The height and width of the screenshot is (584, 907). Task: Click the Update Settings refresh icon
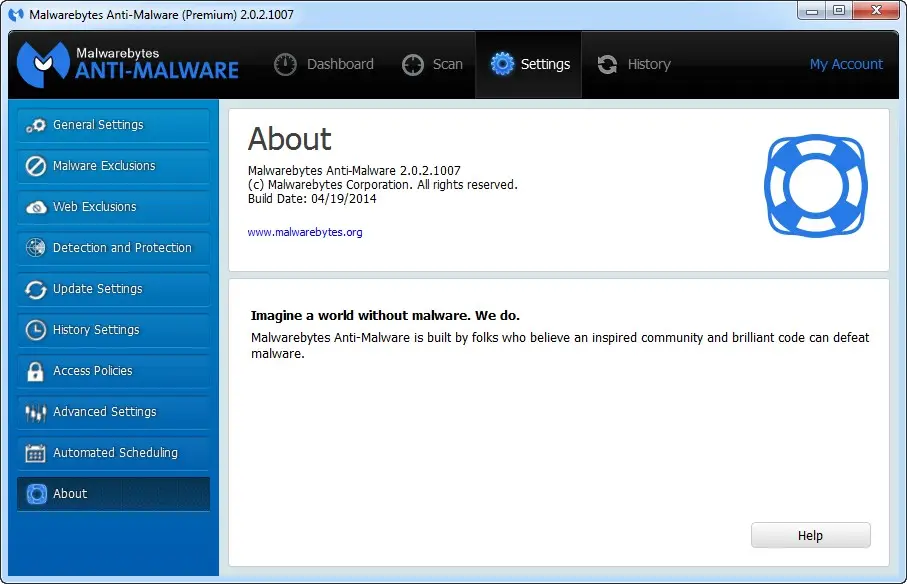click(36, 289)
